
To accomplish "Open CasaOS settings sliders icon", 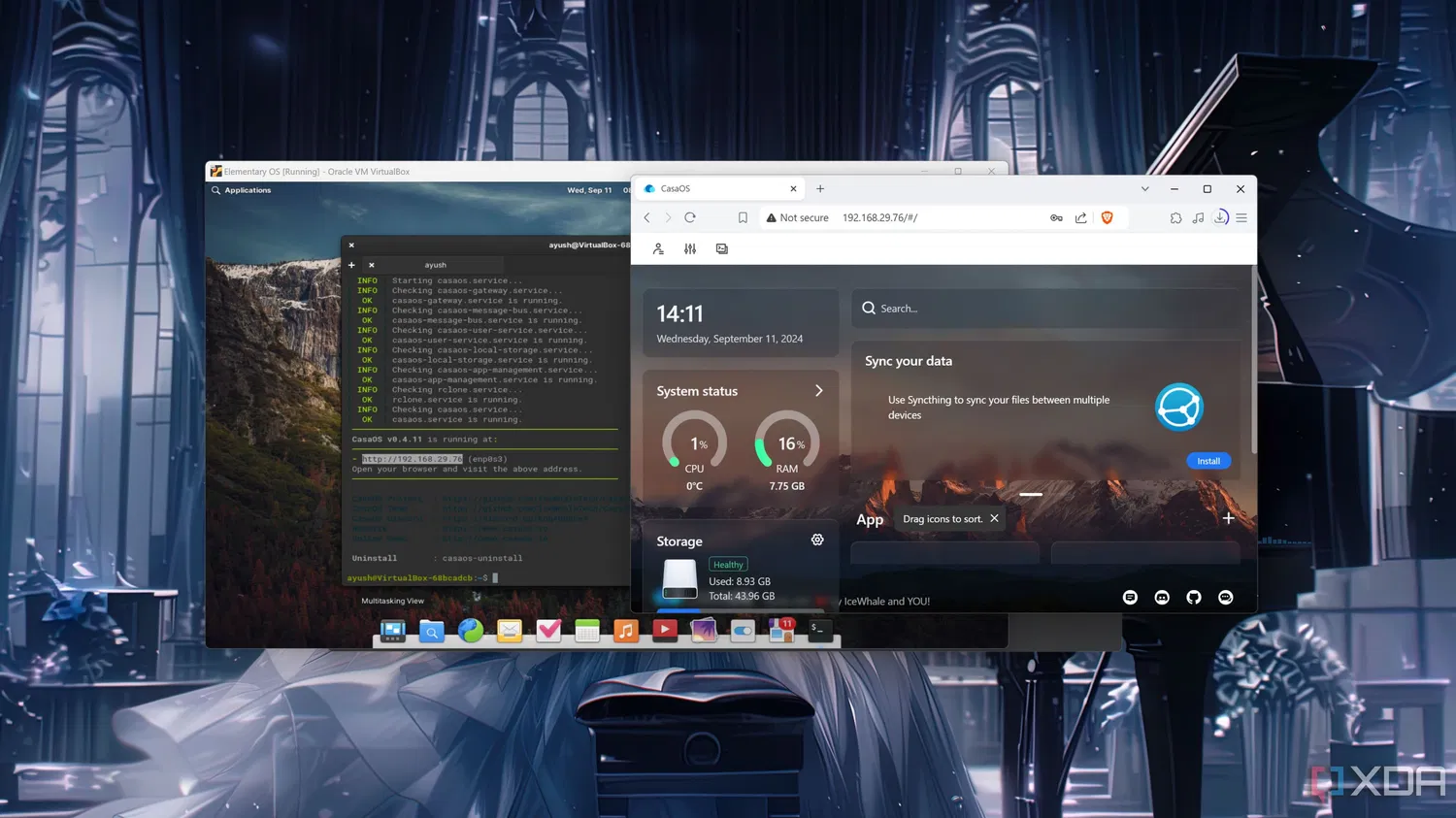I will (x=690, y=249).
